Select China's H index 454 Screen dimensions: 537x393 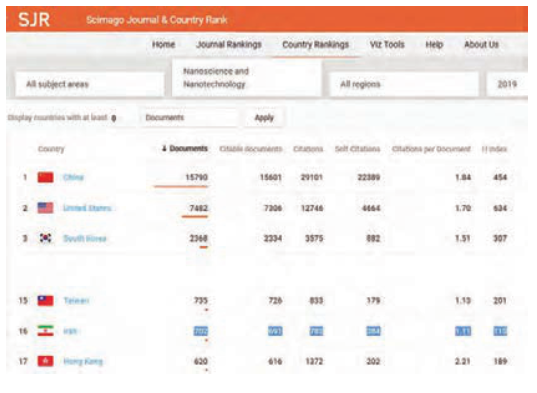[500, 177]
